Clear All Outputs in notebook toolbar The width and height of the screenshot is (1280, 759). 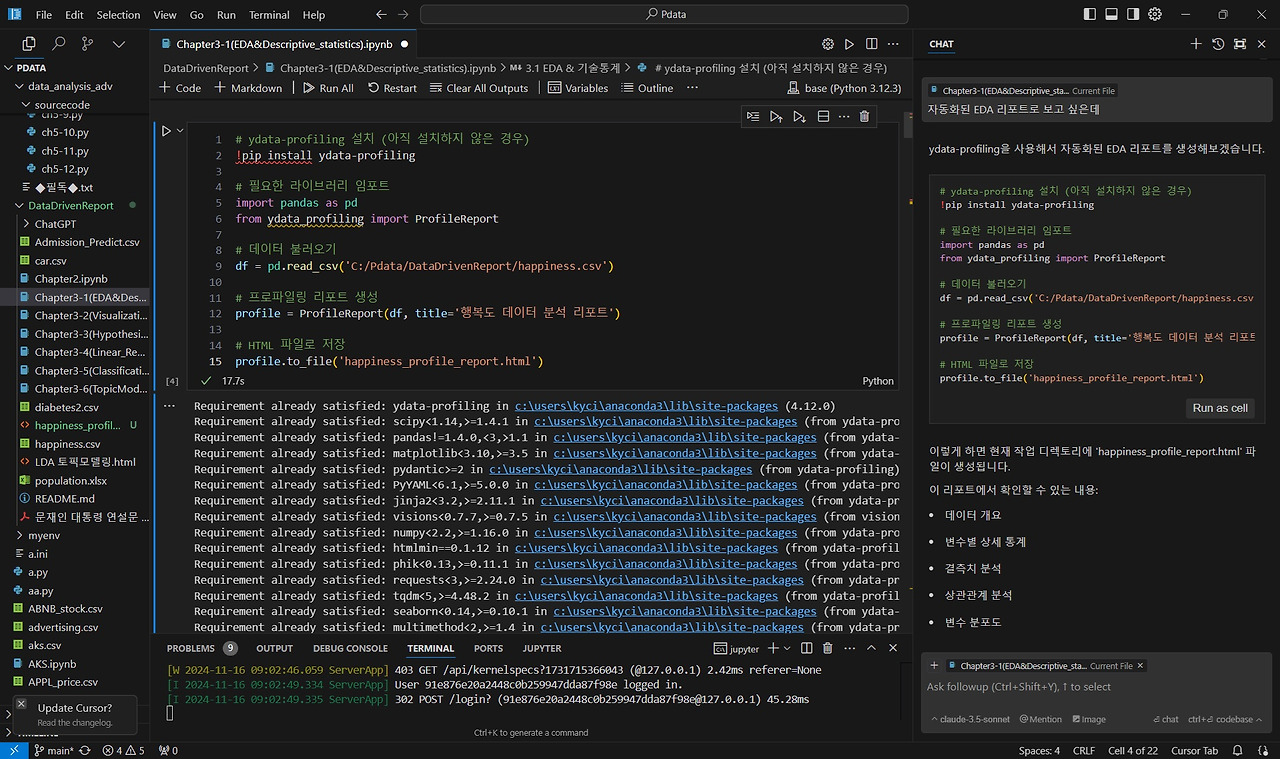click(479, 88)
